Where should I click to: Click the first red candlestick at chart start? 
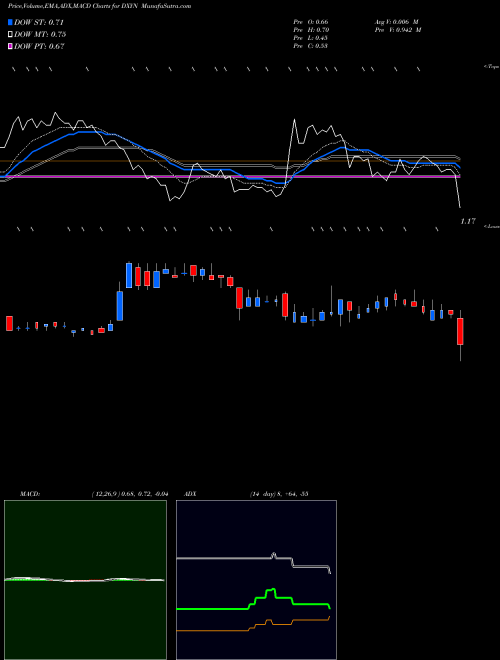9,323
